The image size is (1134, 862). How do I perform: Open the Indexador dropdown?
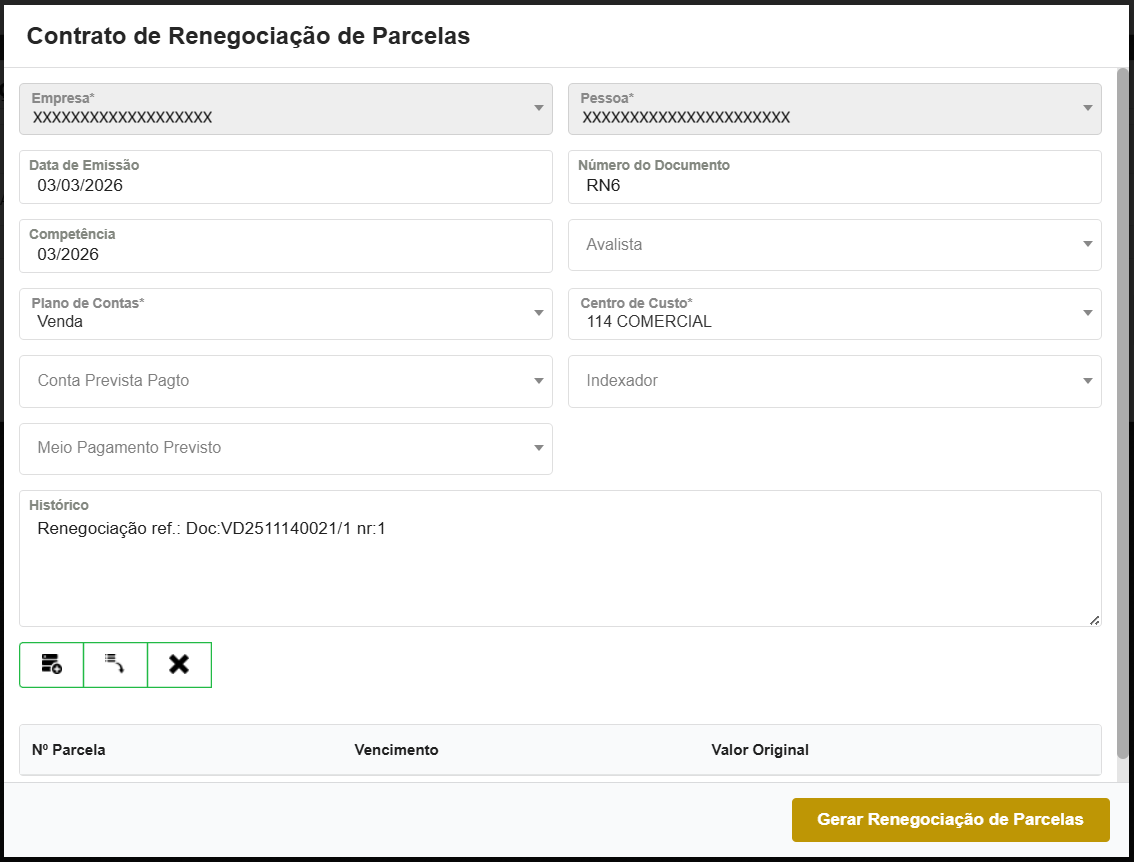(x=834, y=381)
